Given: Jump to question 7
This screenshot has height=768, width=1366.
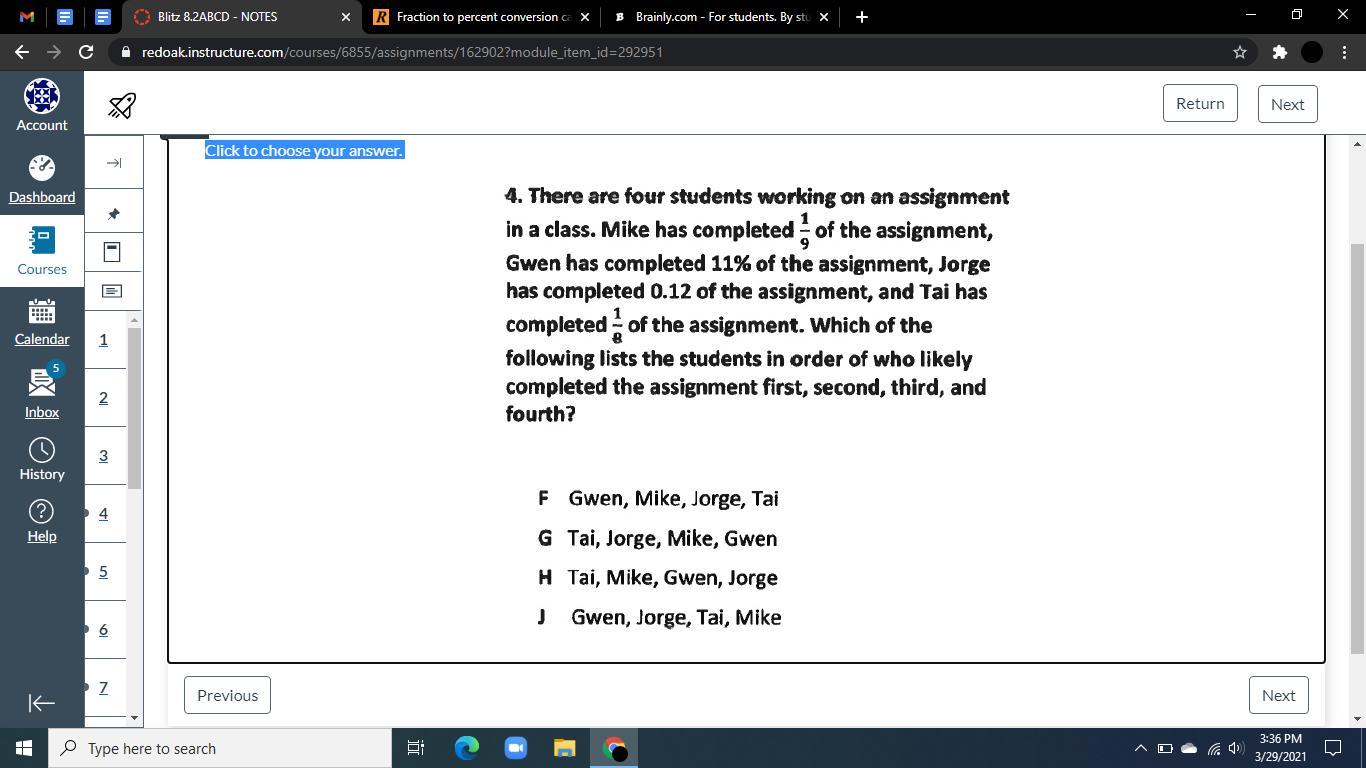Looking at the screenshot, I should click(x=103, y=687).
